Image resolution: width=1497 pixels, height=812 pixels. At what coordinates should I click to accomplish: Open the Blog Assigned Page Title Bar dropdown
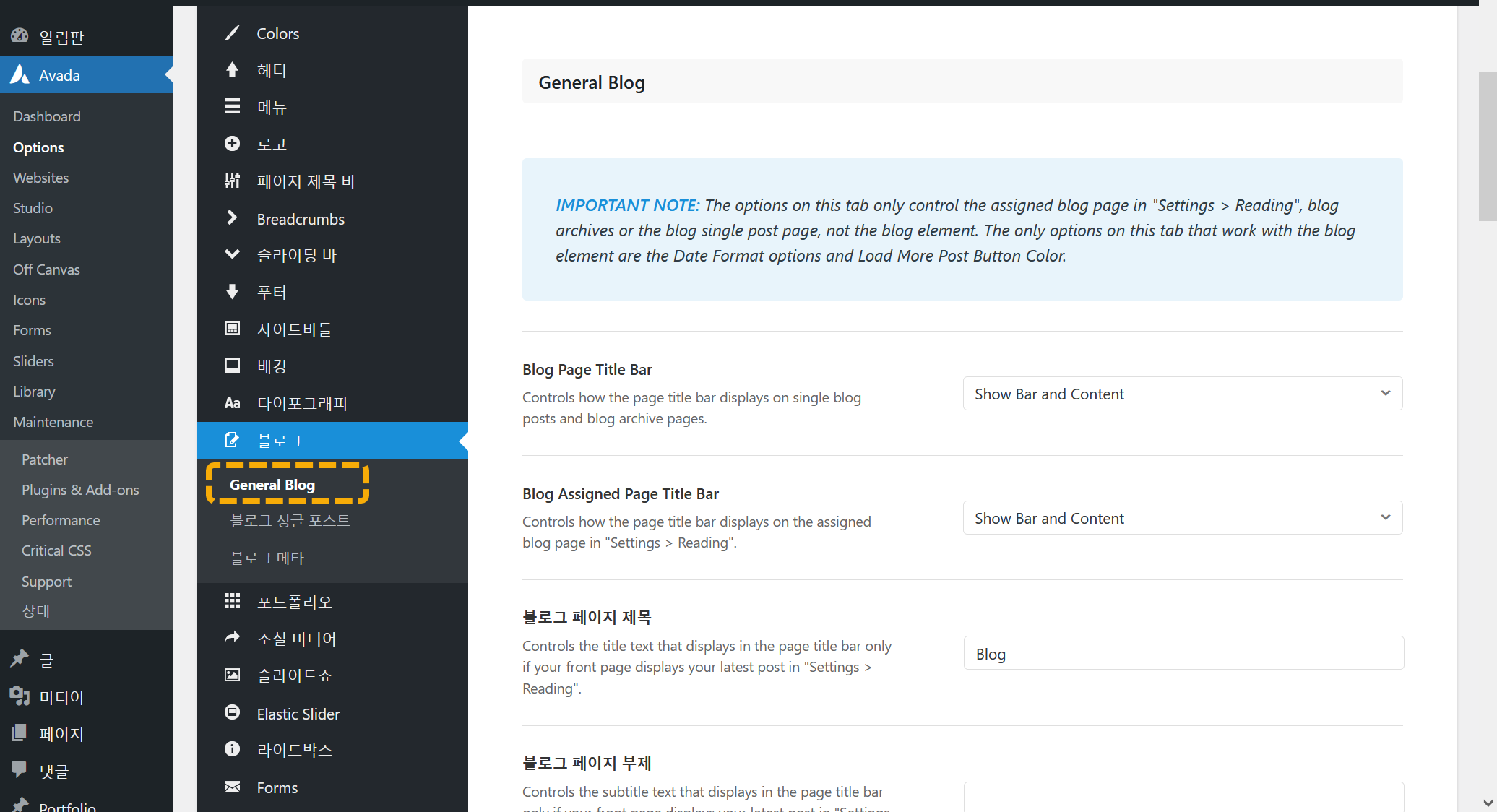tap(1182, 518)
